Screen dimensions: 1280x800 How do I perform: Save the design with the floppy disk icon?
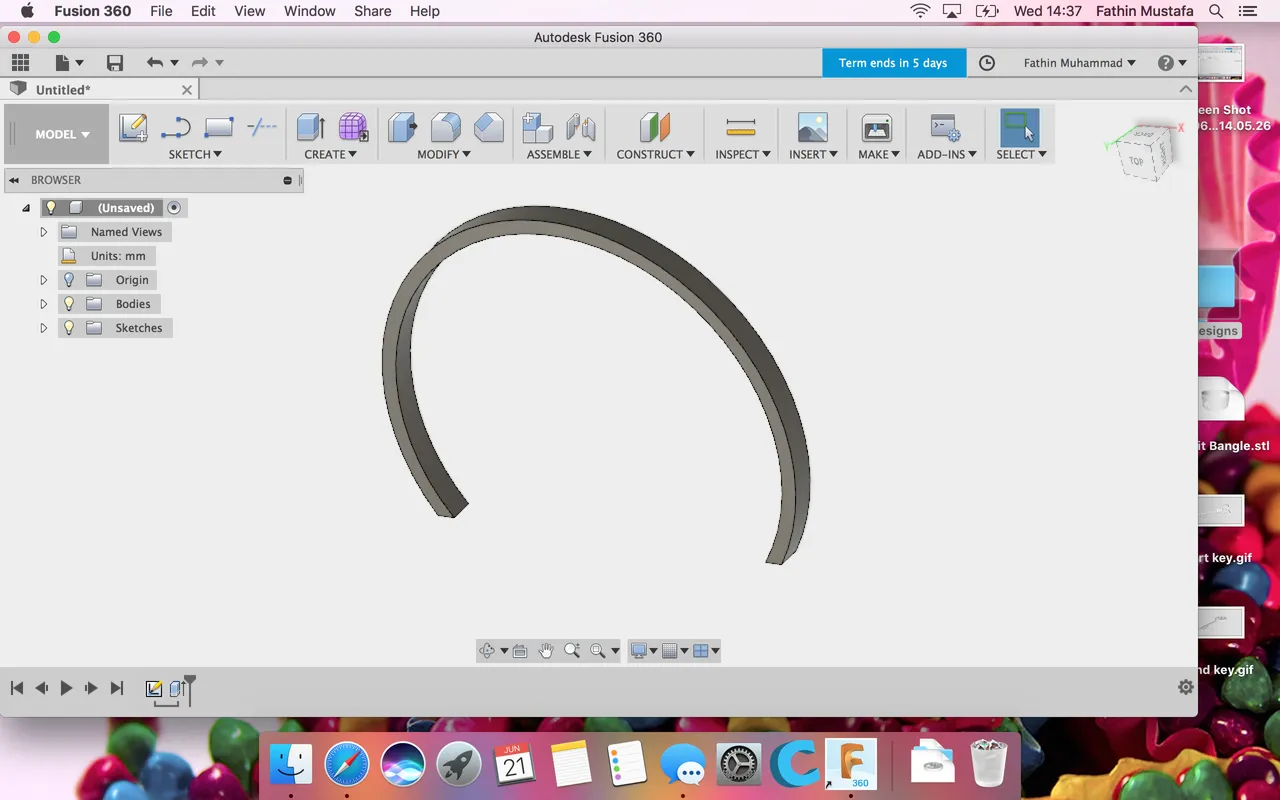coord(115,63)
